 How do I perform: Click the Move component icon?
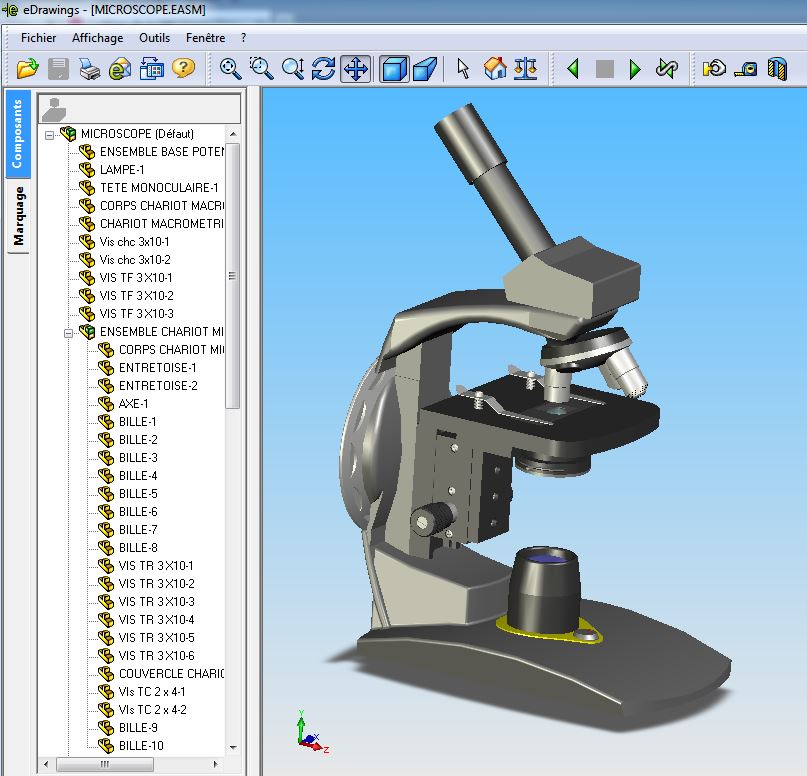click(714, 68)
